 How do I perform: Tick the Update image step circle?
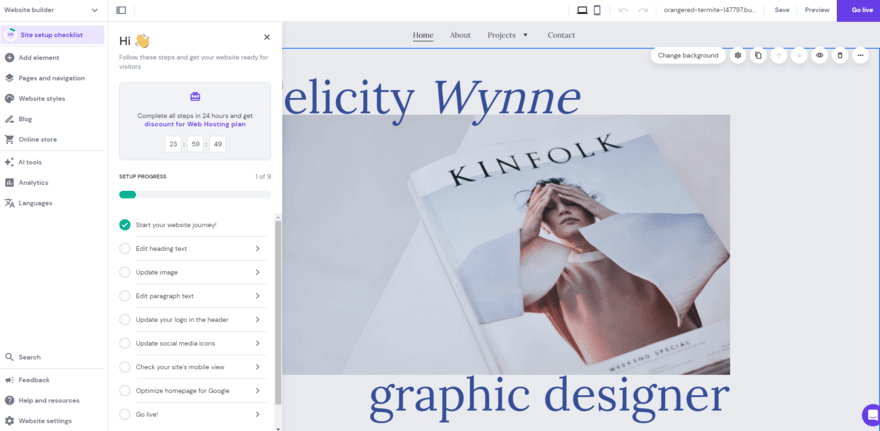tap(125, 272)
